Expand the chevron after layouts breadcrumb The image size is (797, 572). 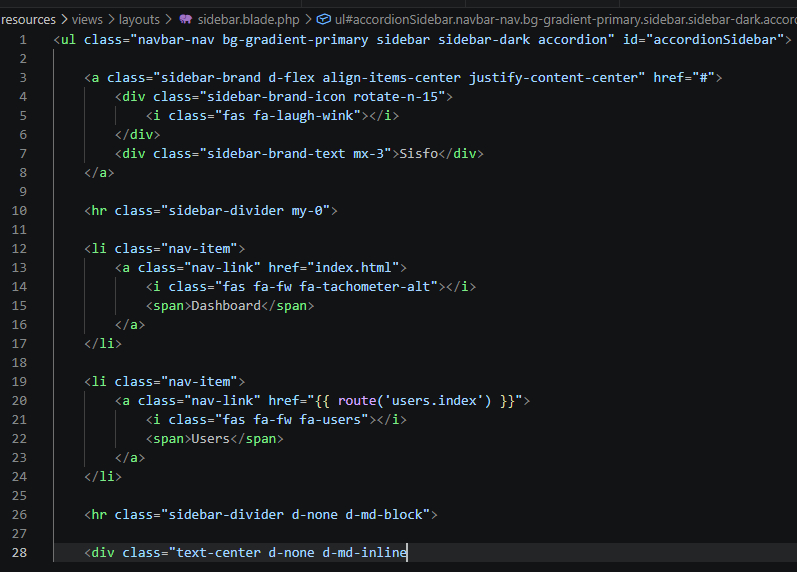(x=168, y=20)
